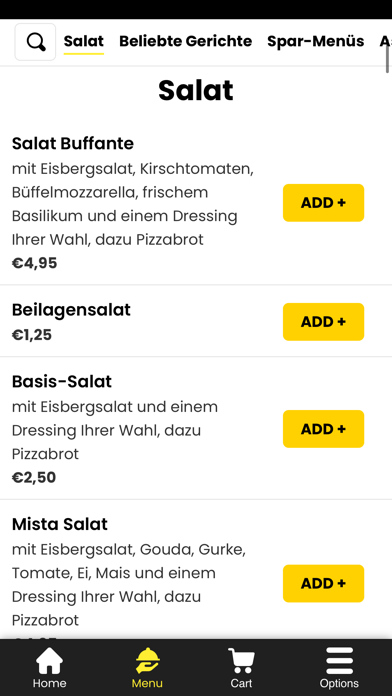
Task: Open the Options hamburger icon
Action: (339, 660)
